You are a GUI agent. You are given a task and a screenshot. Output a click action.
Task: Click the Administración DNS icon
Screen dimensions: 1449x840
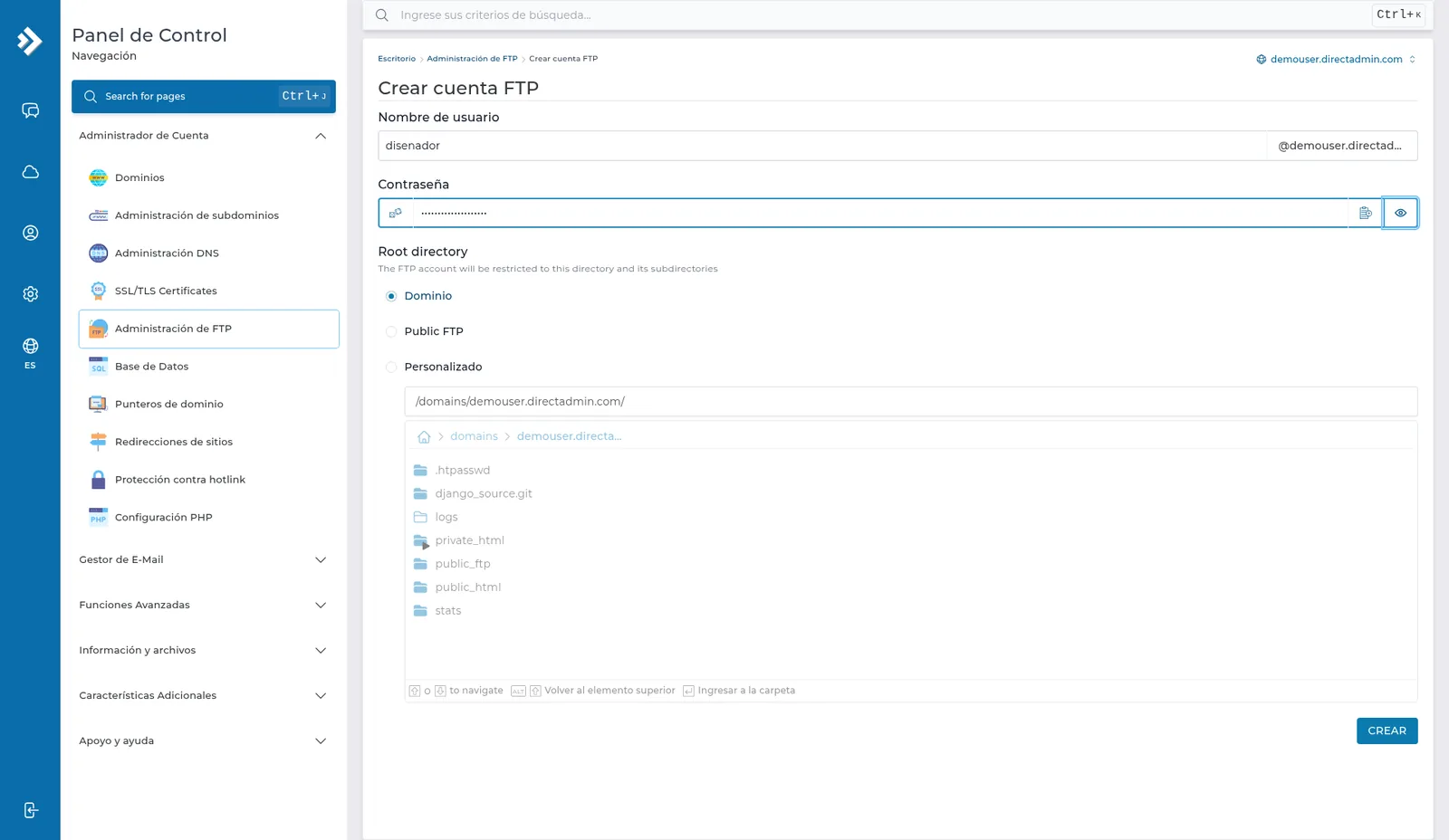coord(98,253)
